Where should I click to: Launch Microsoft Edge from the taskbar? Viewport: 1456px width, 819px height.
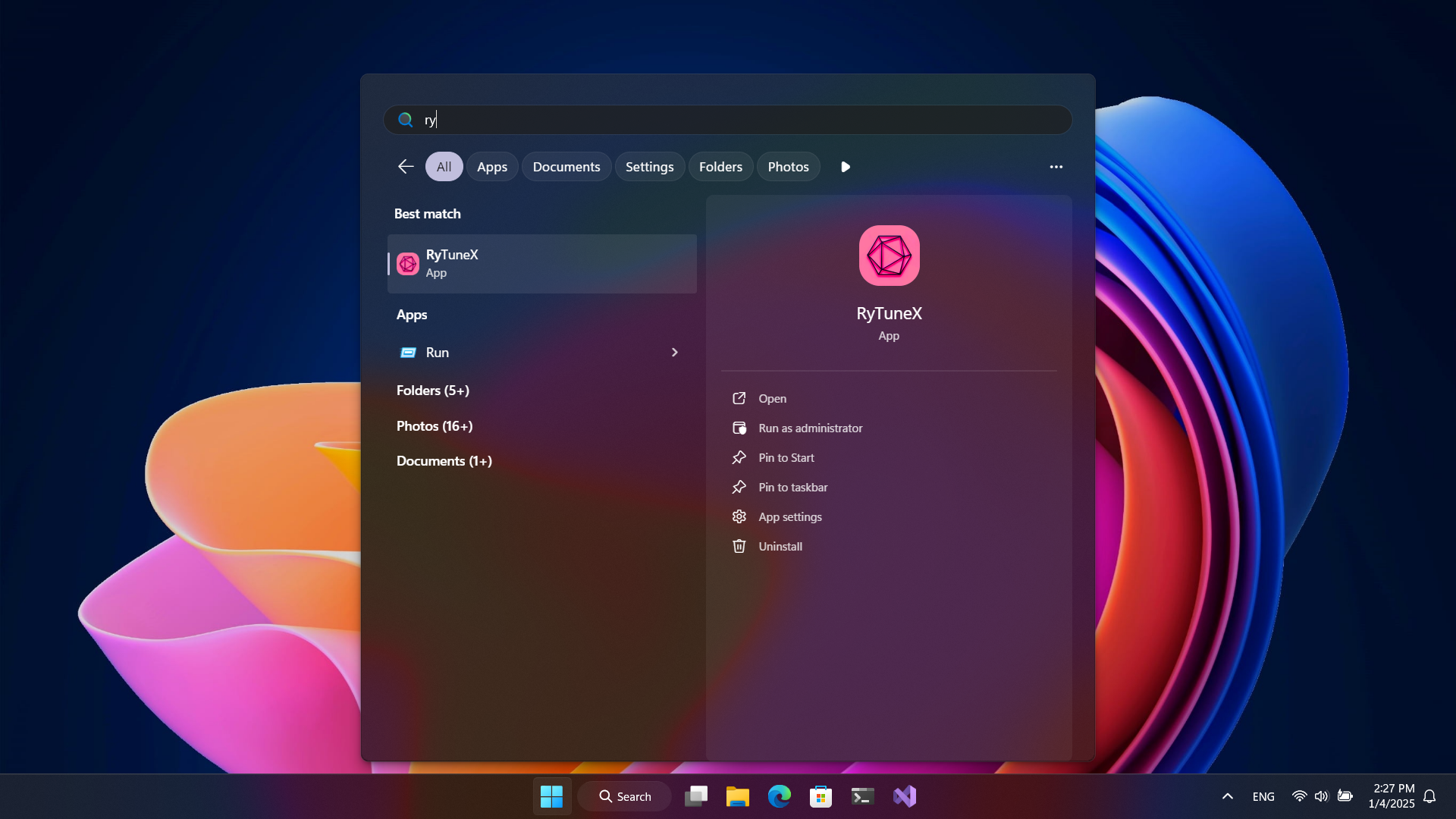coord(780,796)
